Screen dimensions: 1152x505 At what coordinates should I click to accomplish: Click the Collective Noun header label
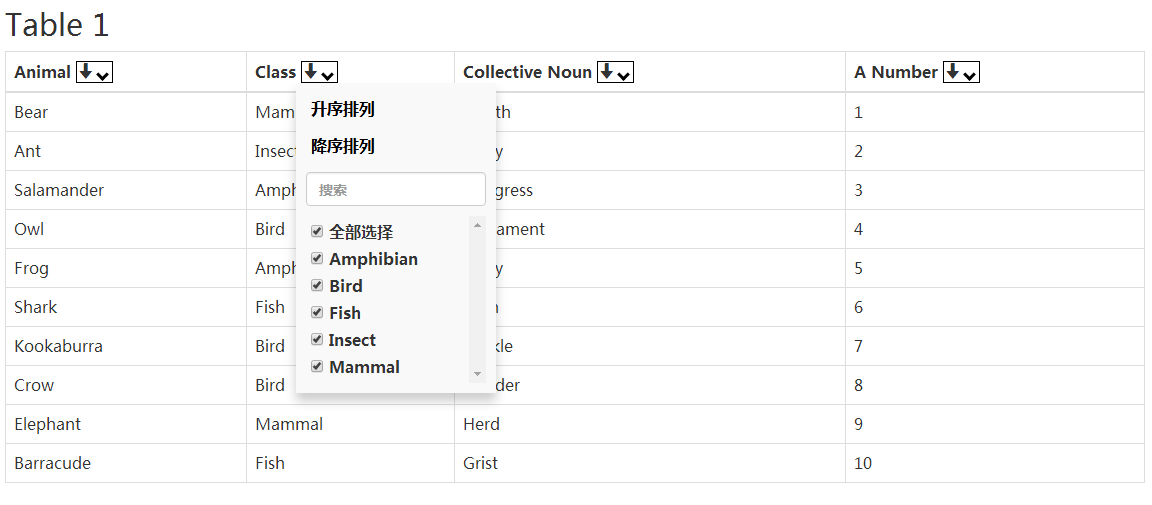528,72
